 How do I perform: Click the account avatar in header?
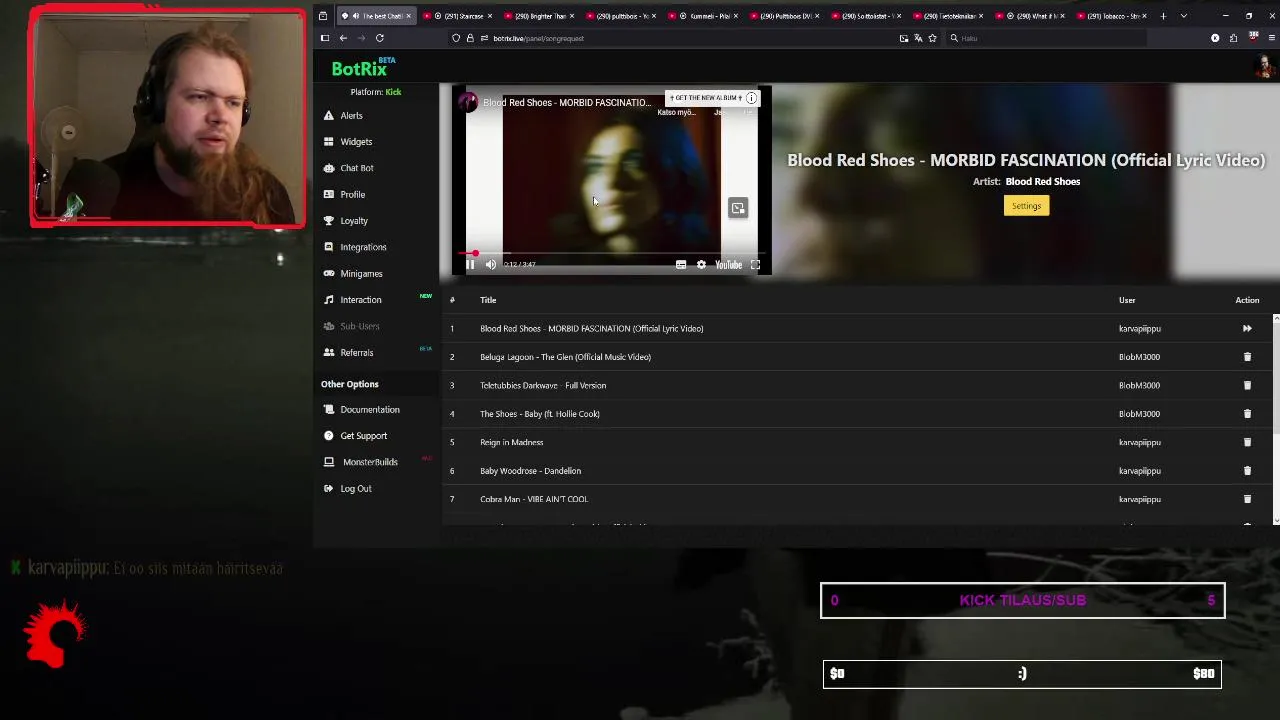coord(1265,67)
